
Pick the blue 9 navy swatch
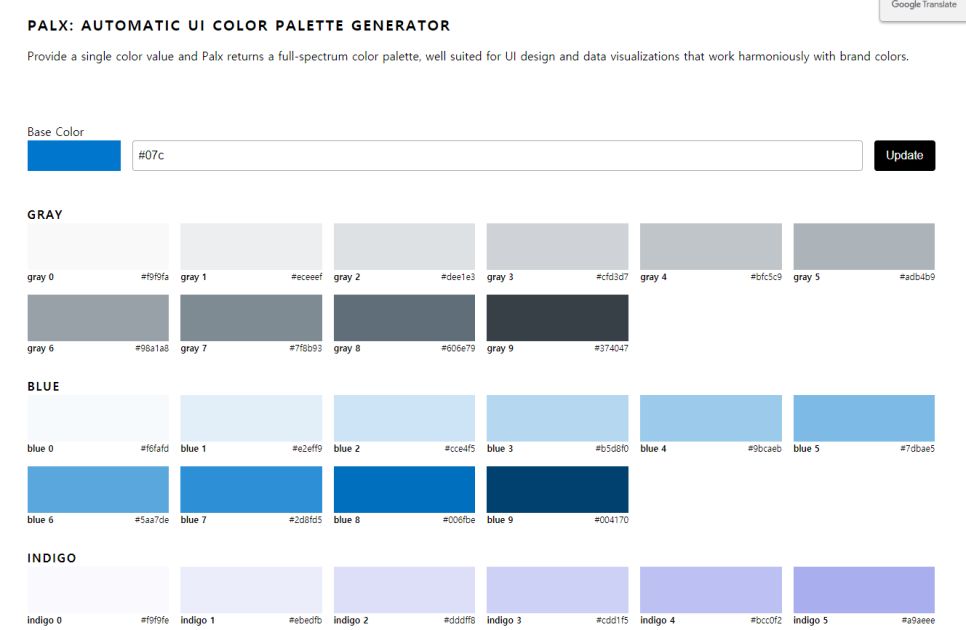click(558, 490)
